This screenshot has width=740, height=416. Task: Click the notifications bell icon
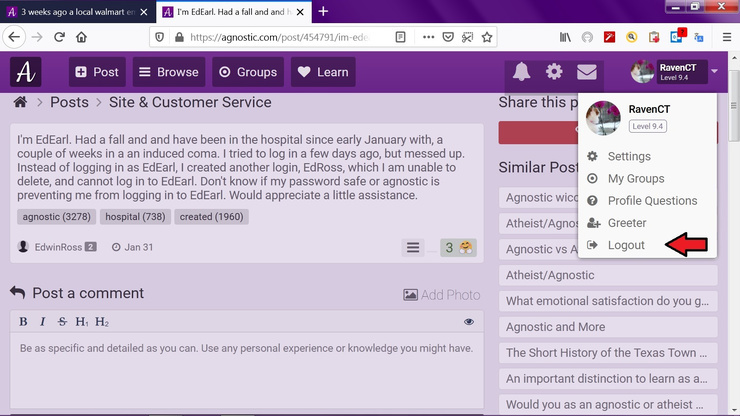pos(521,72)
